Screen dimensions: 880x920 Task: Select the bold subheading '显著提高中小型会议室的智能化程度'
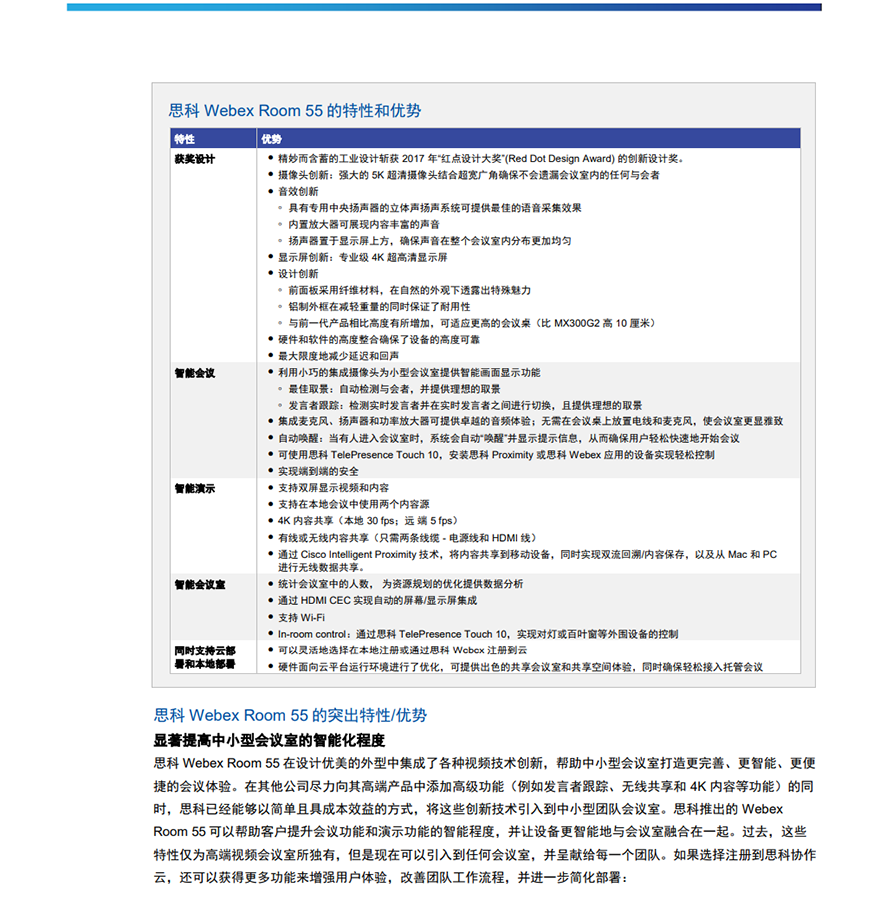tap(269, 740)
